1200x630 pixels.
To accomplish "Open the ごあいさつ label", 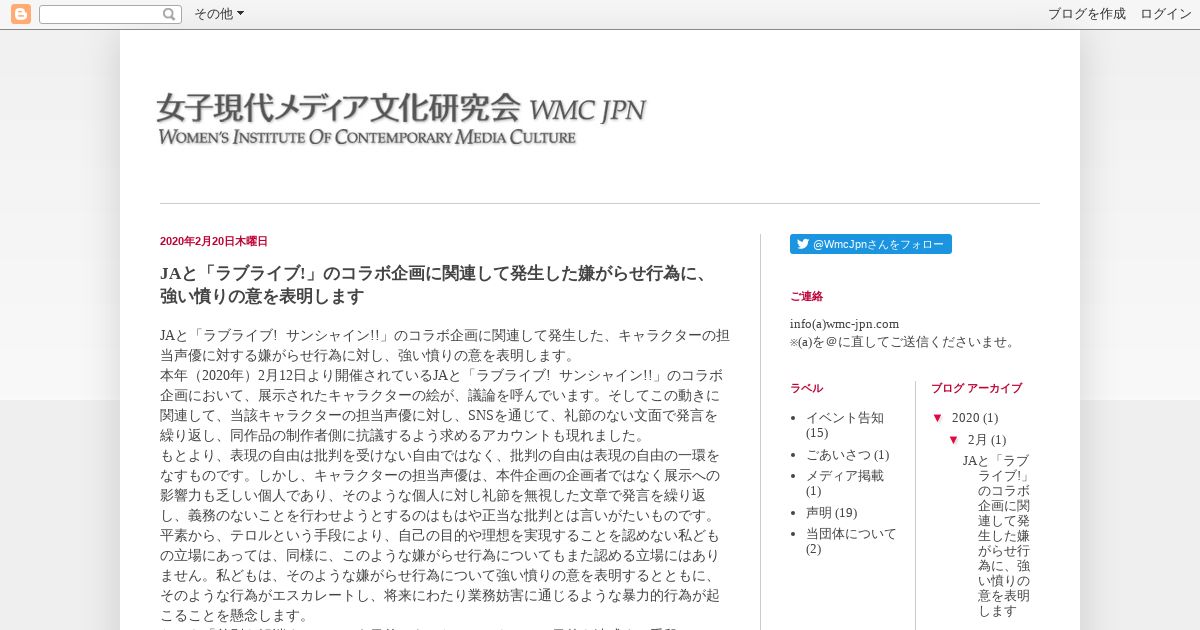I will coord(838,455).
